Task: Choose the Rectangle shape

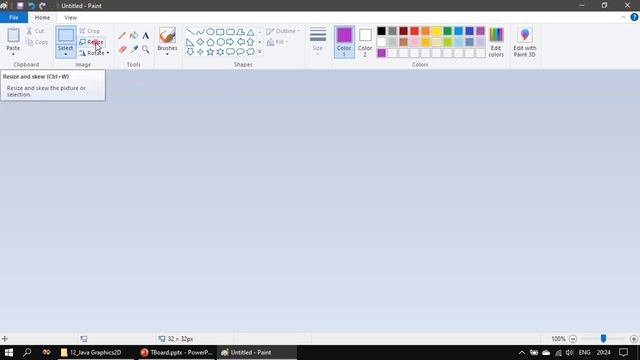Action: click(220, 32)
